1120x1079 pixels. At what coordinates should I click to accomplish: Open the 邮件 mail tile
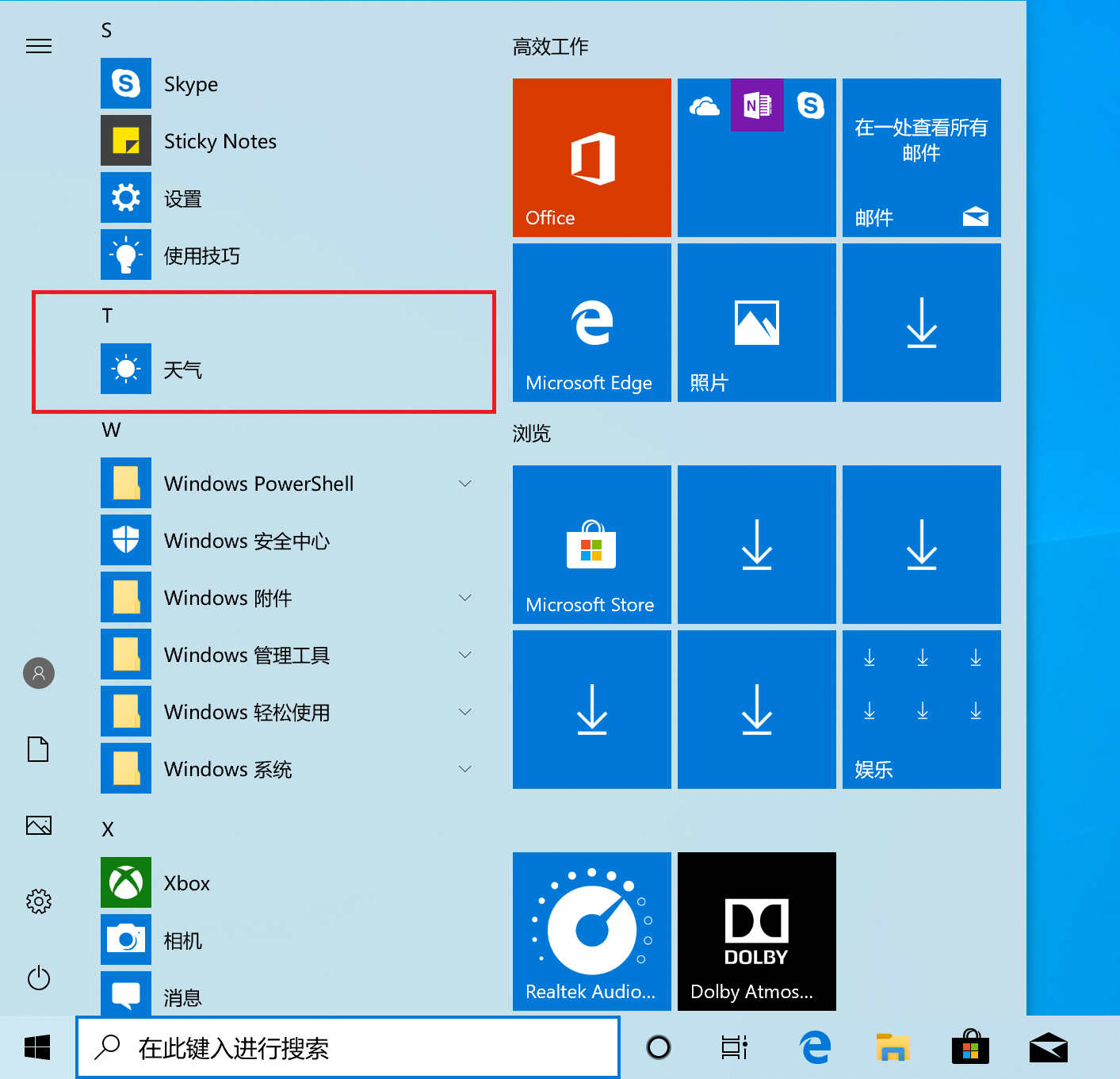pos(922,158)
